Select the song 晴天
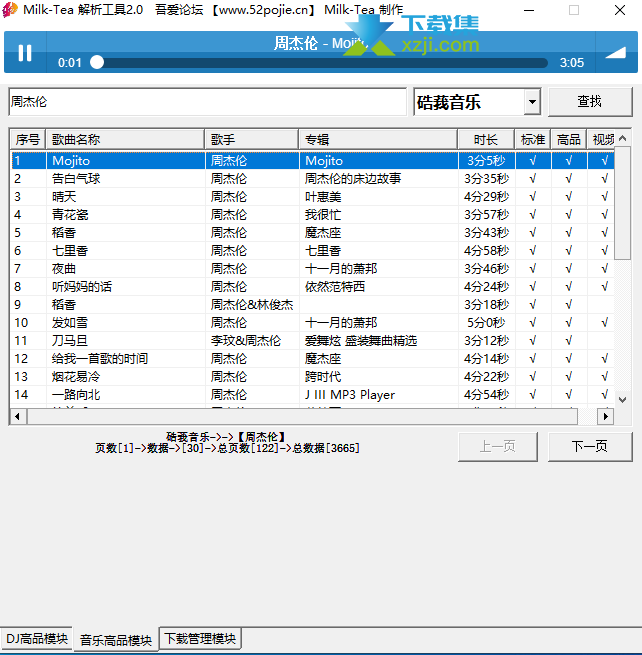 pos(63,197)
